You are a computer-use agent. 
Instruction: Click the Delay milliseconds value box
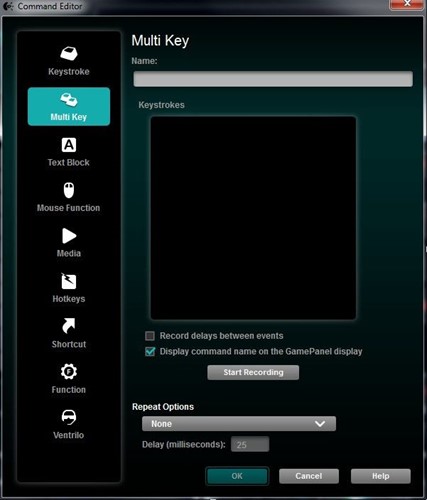250,444
